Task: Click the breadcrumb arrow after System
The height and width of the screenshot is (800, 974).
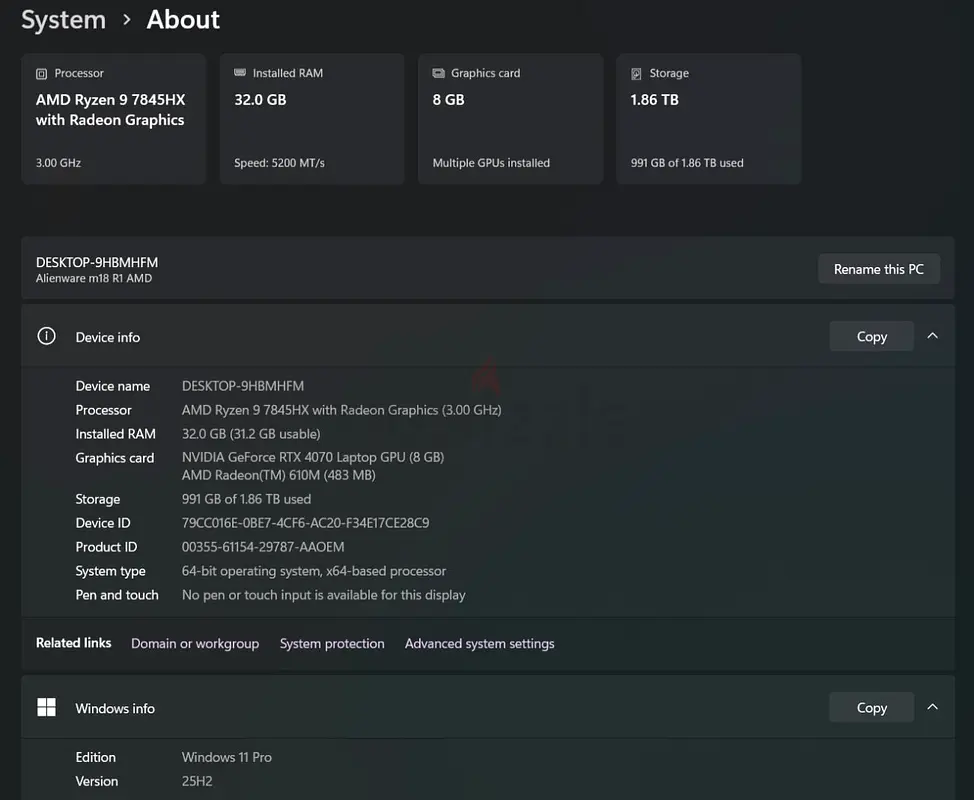Action: click(127, 20)
